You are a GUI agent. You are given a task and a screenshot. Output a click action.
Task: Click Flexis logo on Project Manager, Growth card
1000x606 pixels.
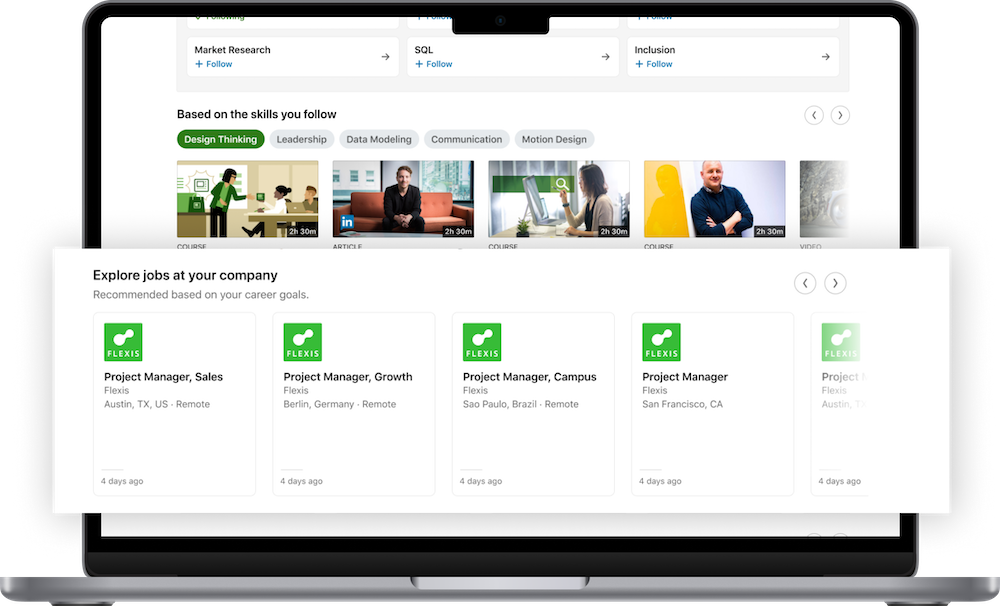click(302, 342)
